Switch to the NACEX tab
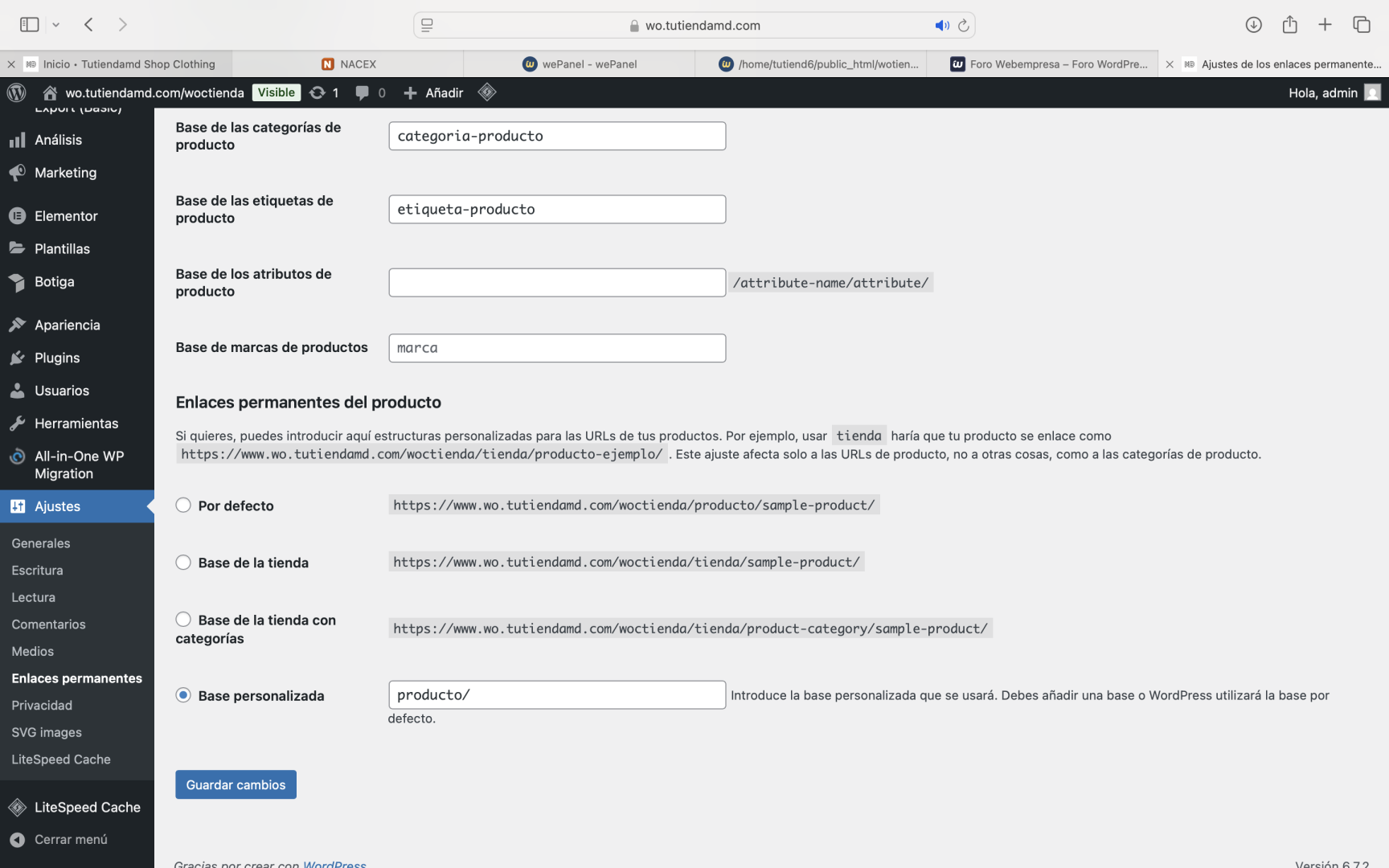 point(348,64)
